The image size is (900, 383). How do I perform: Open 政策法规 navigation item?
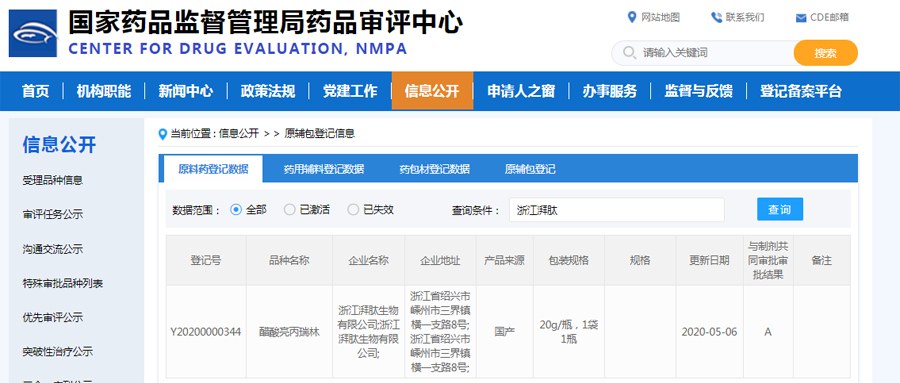tap(267, 91)
